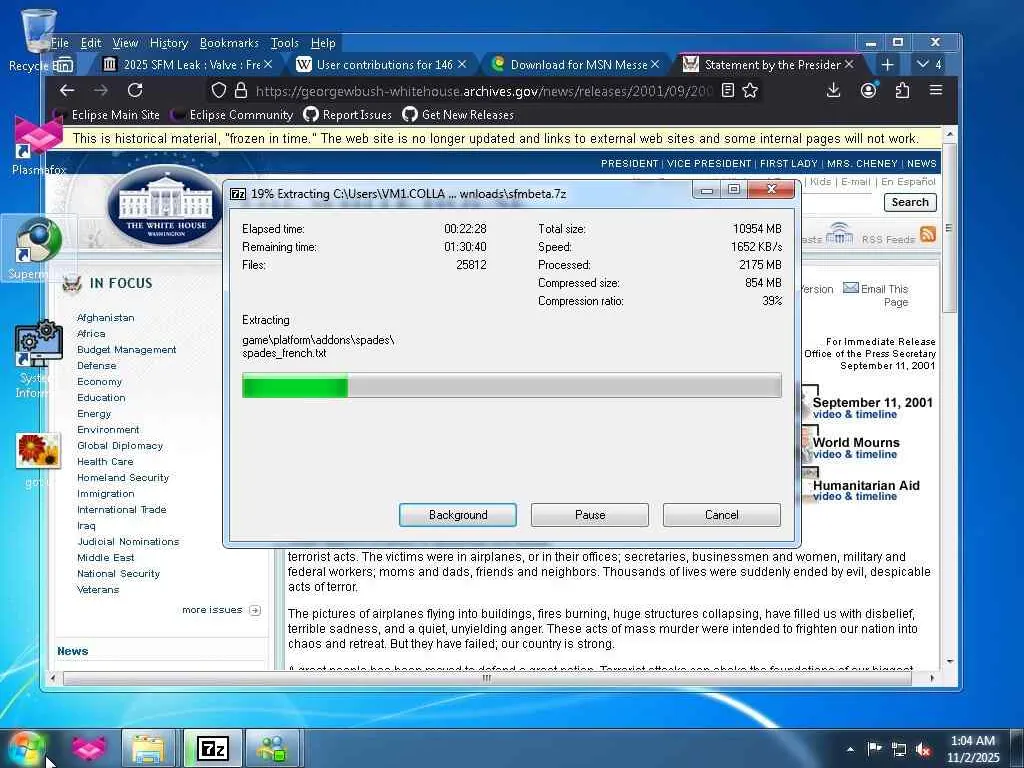Screen dimensions: 1024x768
Task: Expand the list all tabs chevron
Action: (x=923, y=64)
